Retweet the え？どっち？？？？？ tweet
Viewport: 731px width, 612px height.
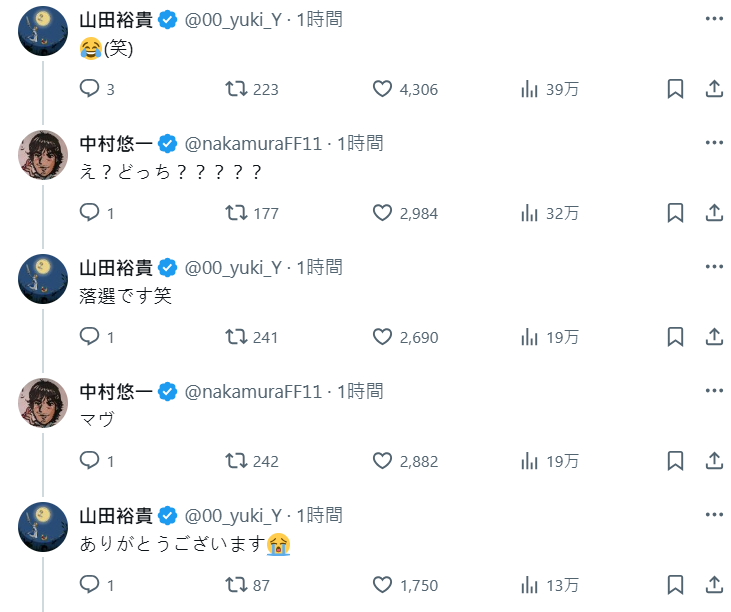237,213
